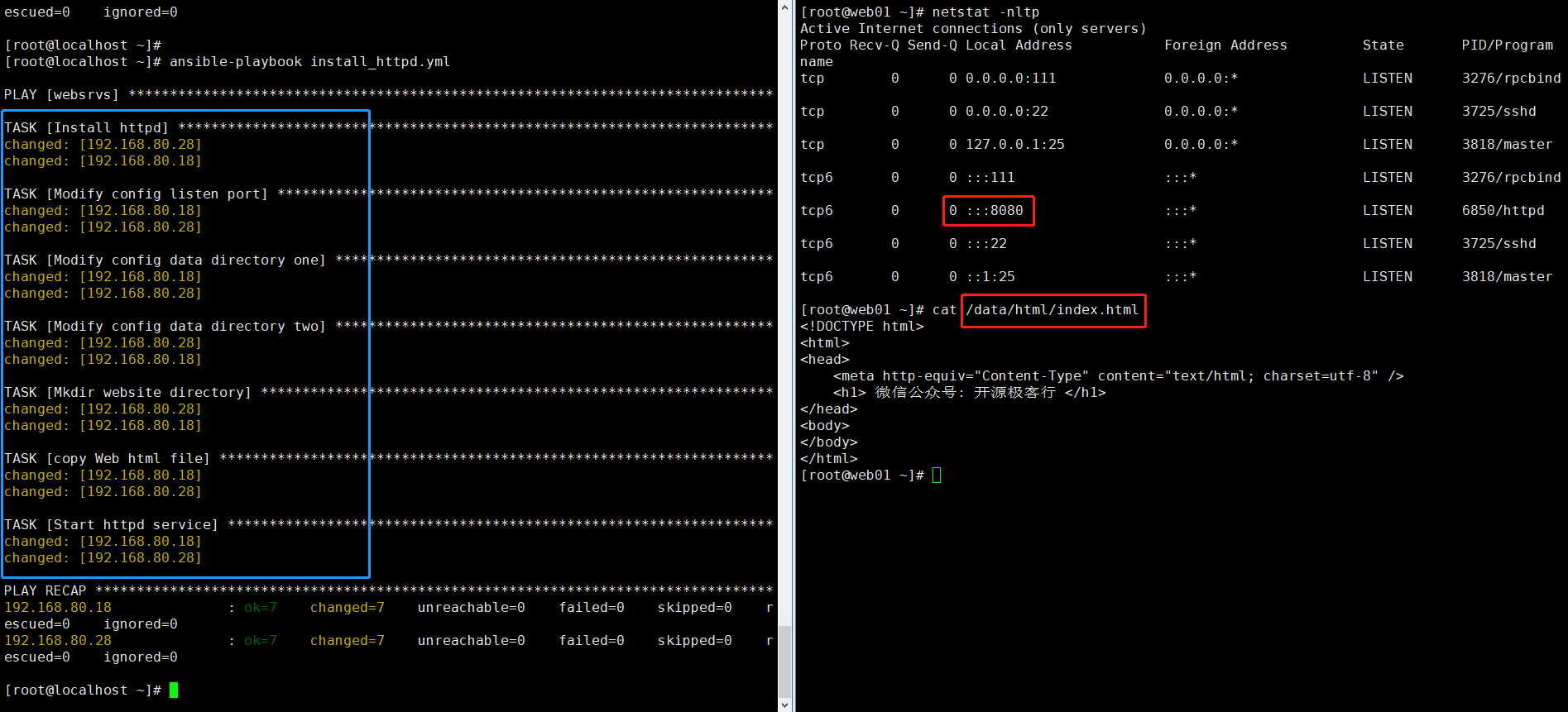The image size is (1568, 712).
Task: Click 'changed: [192.168.80.18]' under Mkdir website directory
Action: pos(103,426)
